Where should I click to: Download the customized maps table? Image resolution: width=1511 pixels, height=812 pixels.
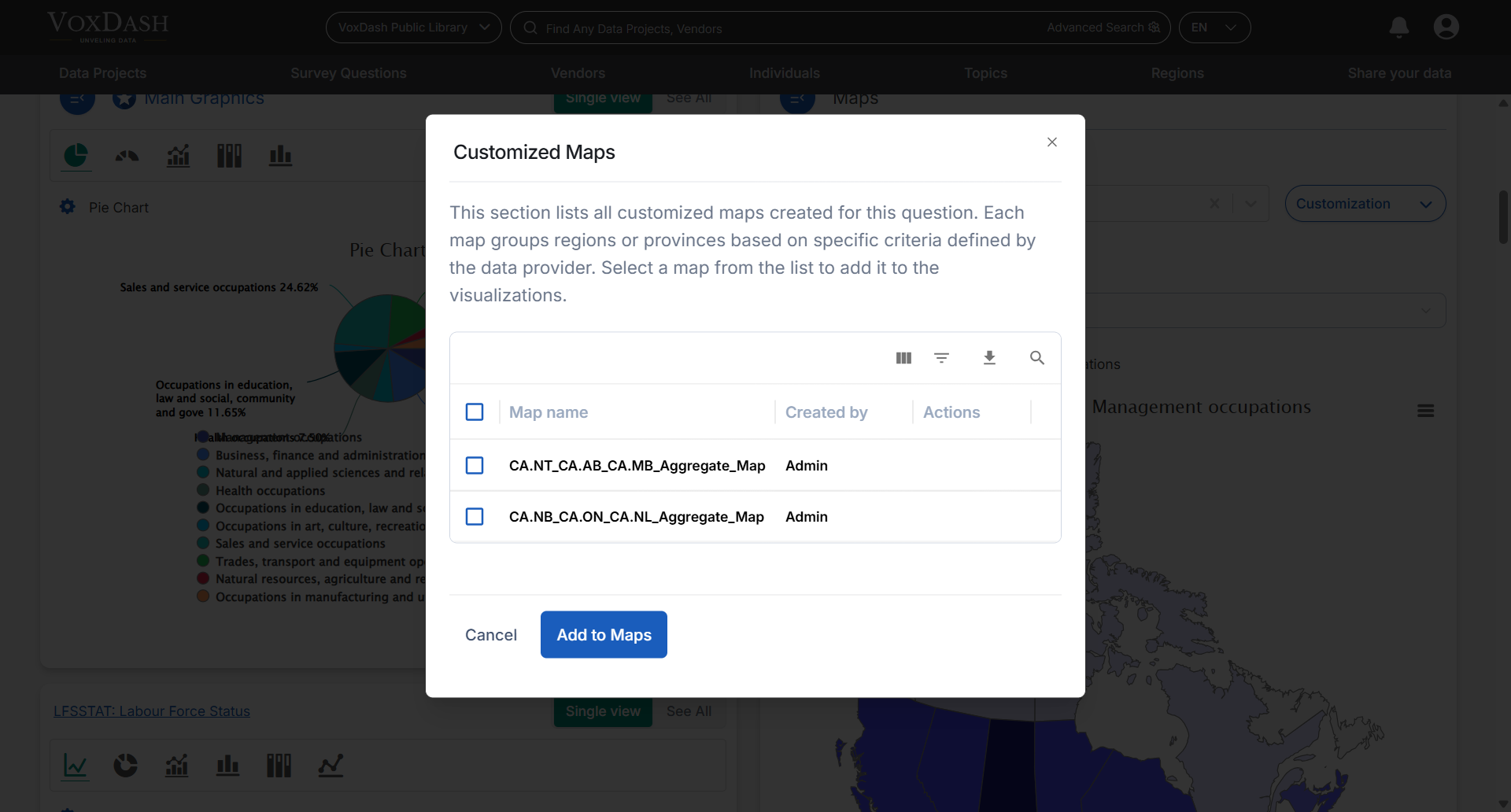(989, 358)
